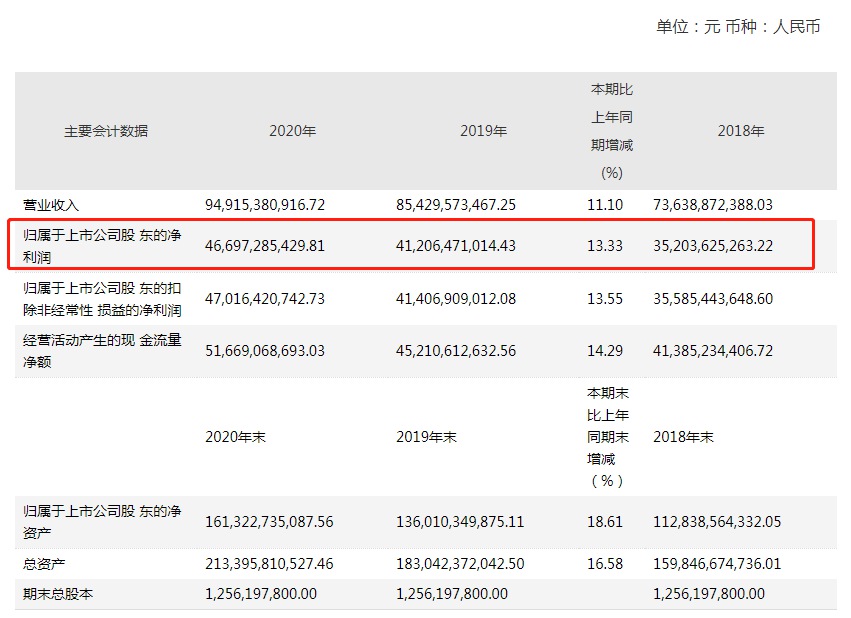Click the 2019年 column header

click(x=483, y=131)
